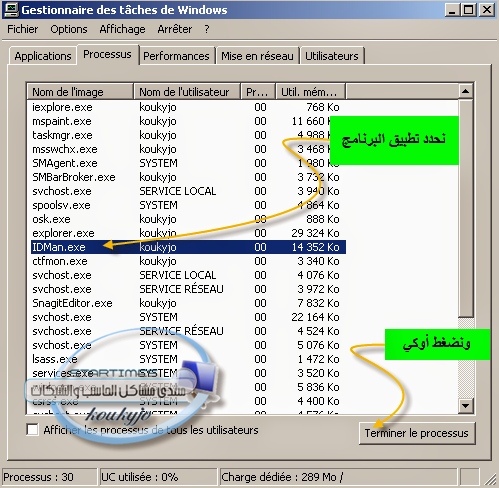This screenshot has width=499, height=488.
Task: Click the 14 352 Ko memory value
Action: pos(315,247)
